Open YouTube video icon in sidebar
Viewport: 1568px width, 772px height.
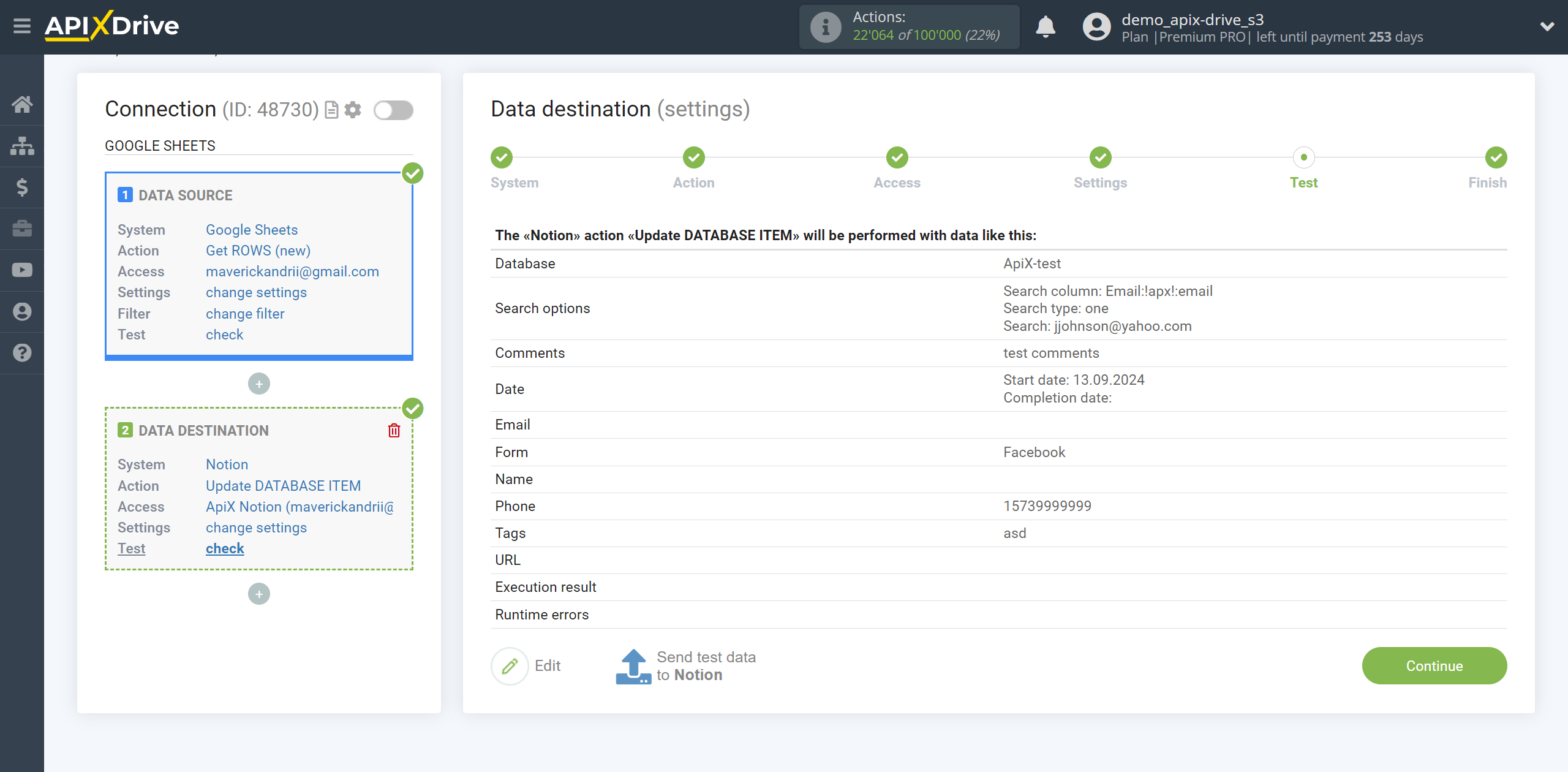22,270
